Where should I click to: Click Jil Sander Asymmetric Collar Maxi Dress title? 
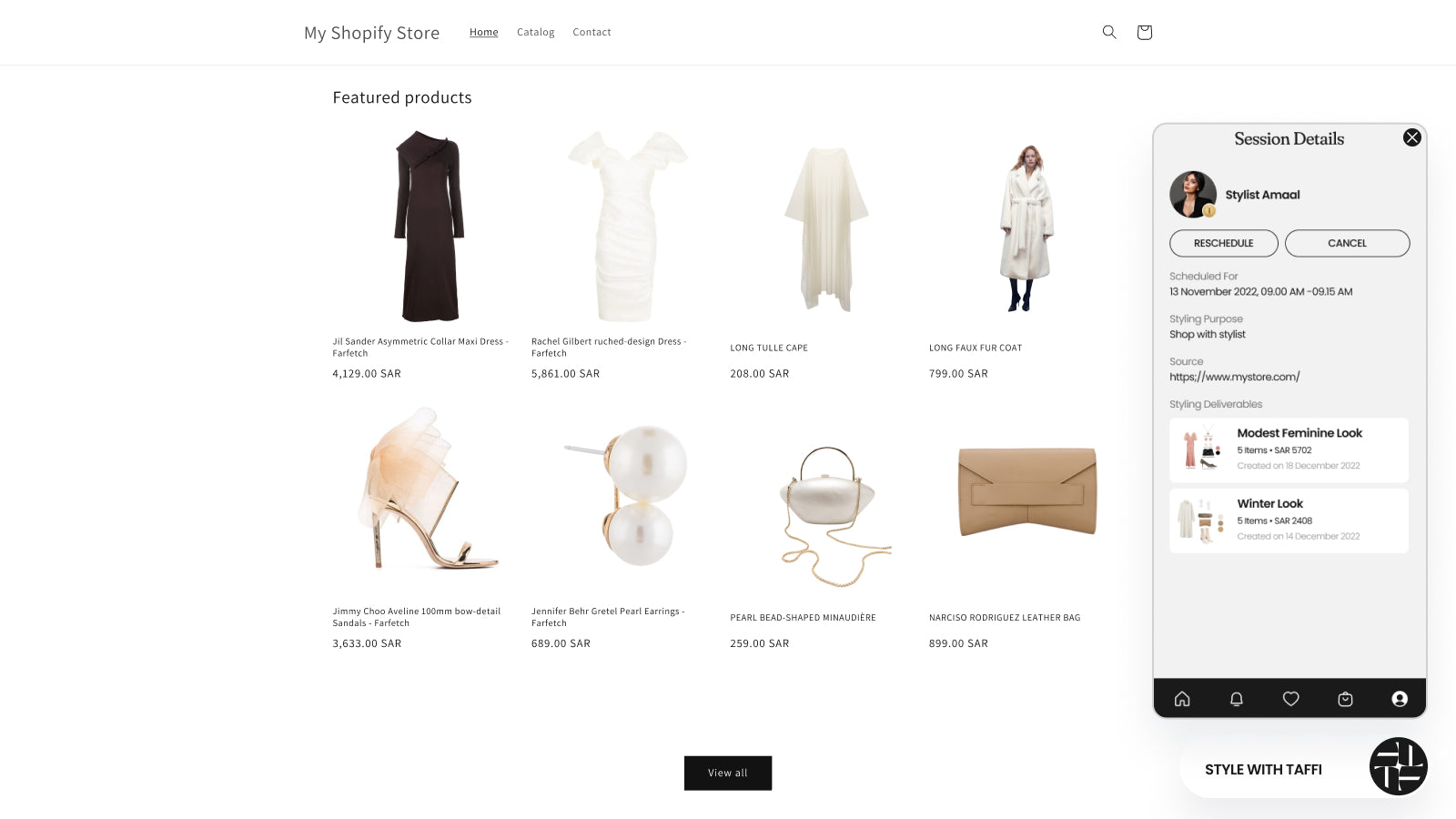click(420, 348)
